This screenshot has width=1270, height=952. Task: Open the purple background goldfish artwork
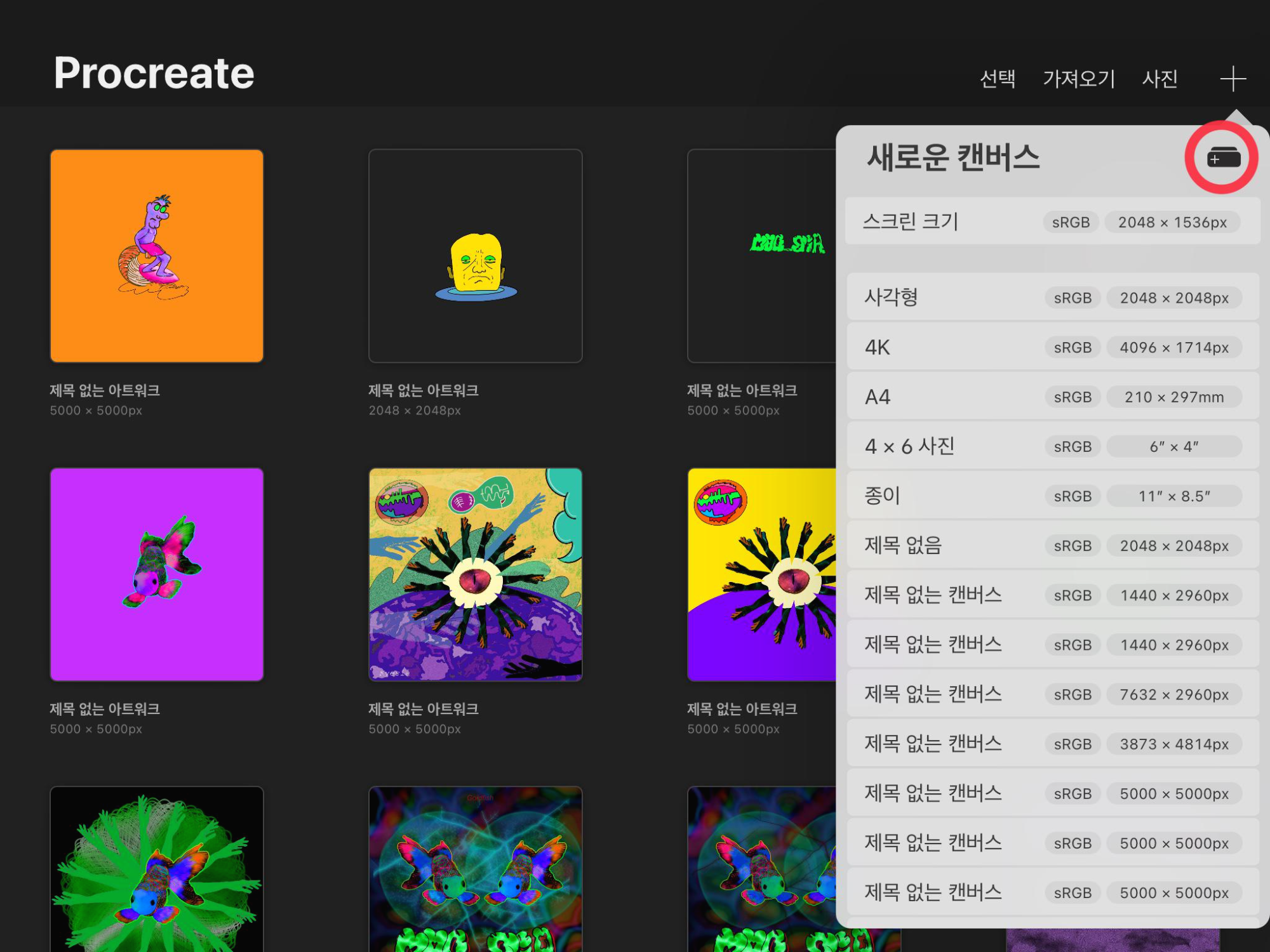tap(157, 574)
